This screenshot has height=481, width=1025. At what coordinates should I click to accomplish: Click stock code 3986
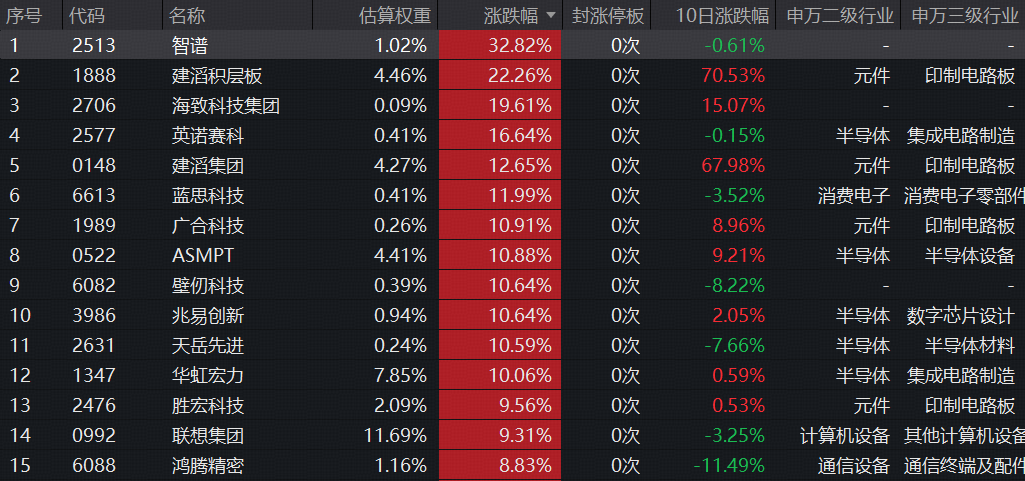pos(94,316)
